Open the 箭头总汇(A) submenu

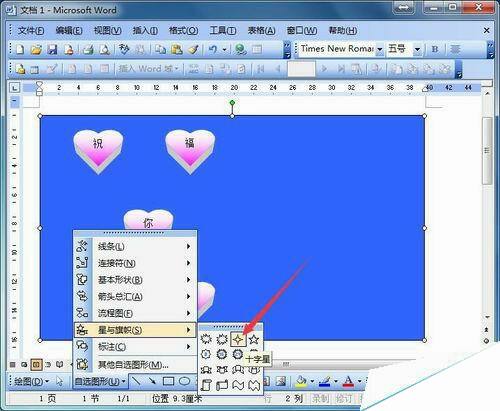point(135,296)
